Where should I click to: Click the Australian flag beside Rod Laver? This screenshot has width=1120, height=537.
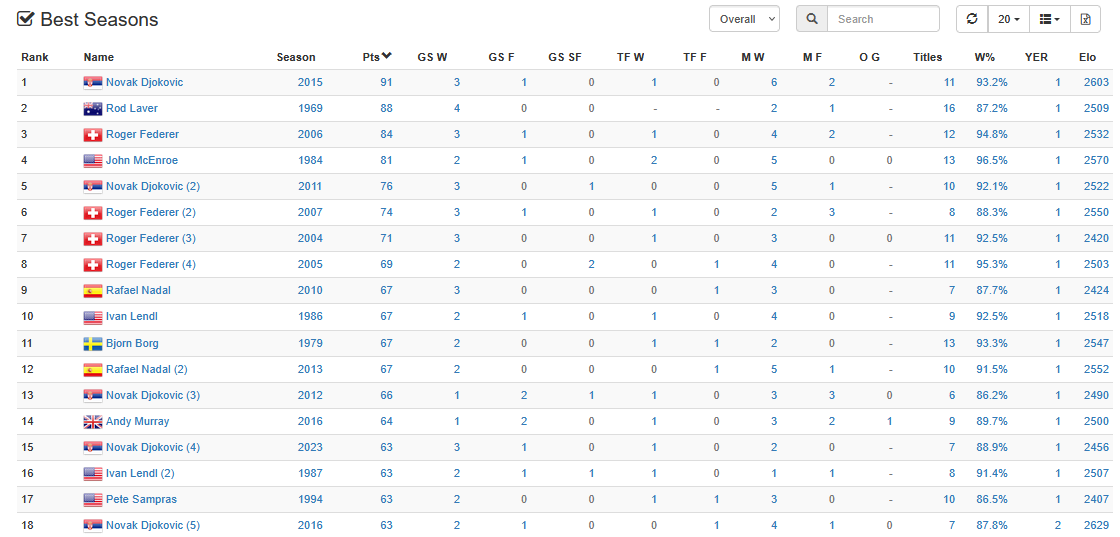pyautogui.click(x=93, y=109)
